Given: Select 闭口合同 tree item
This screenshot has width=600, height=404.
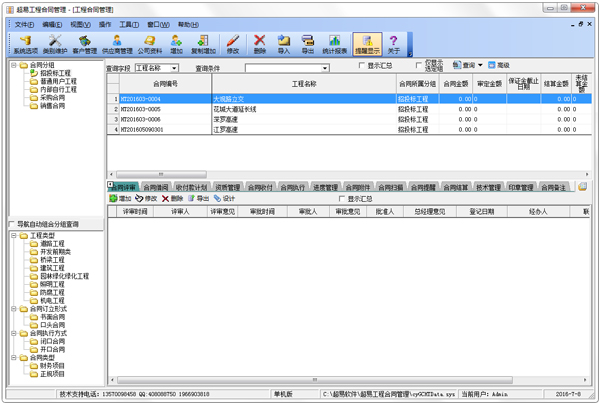Looking at the screenshot, I should click(53, 341).
